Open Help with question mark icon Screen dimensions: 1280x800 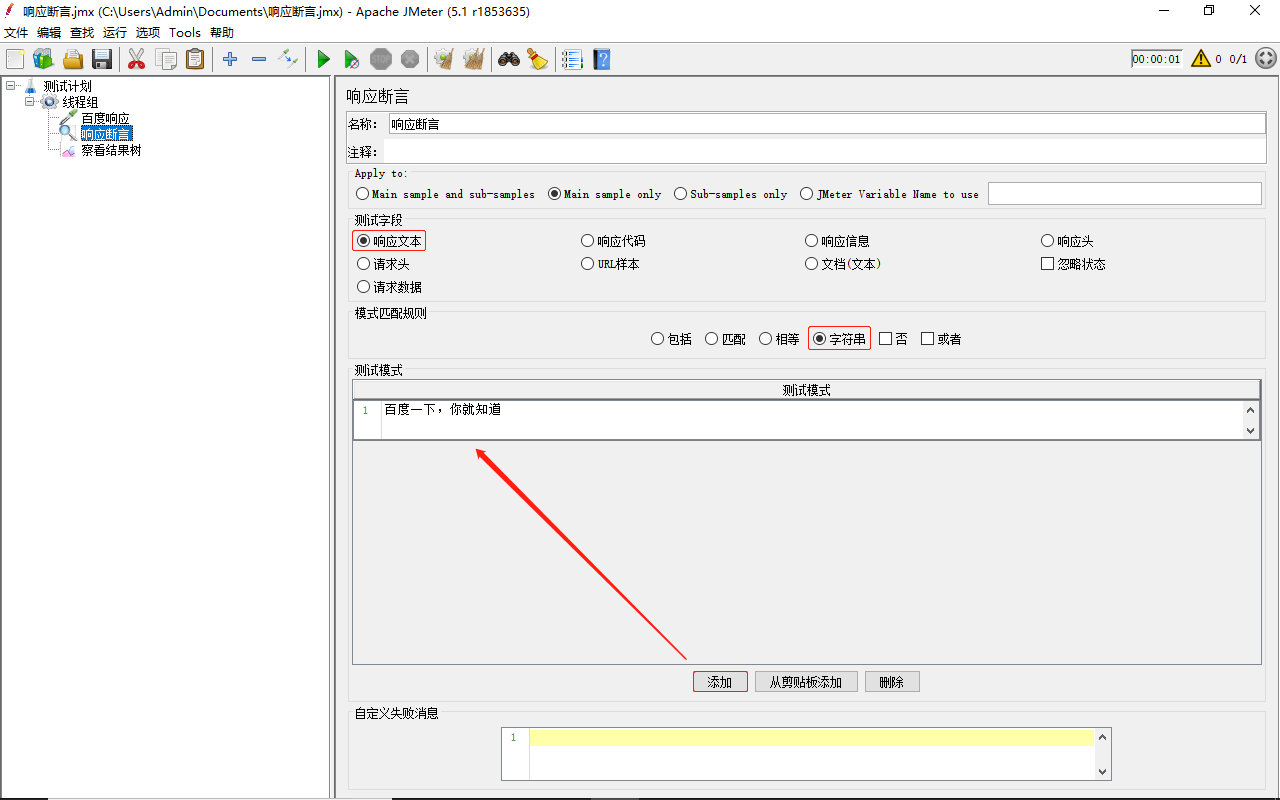601,59
